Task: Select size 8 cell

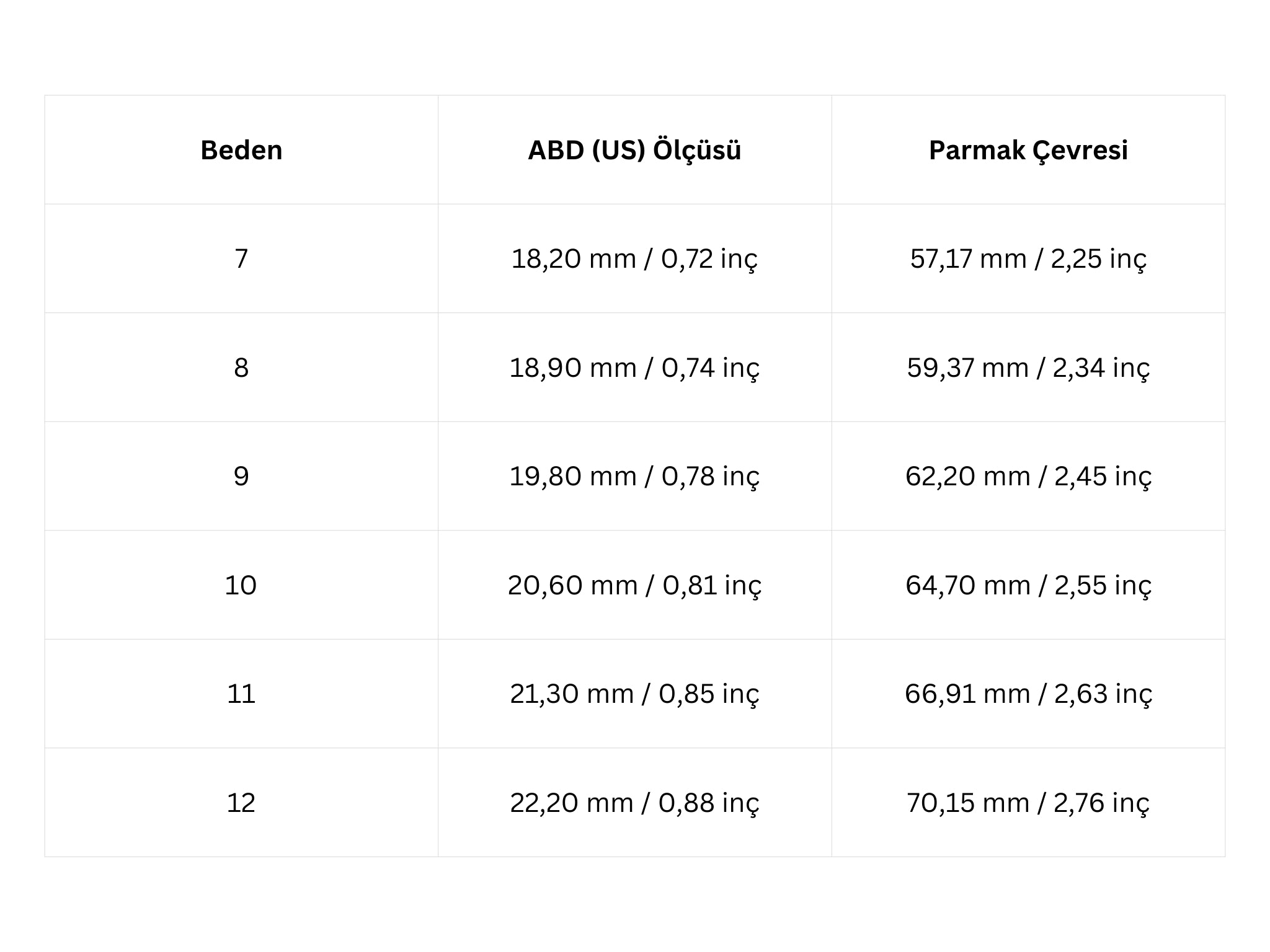Action: [x=241, y=368]
